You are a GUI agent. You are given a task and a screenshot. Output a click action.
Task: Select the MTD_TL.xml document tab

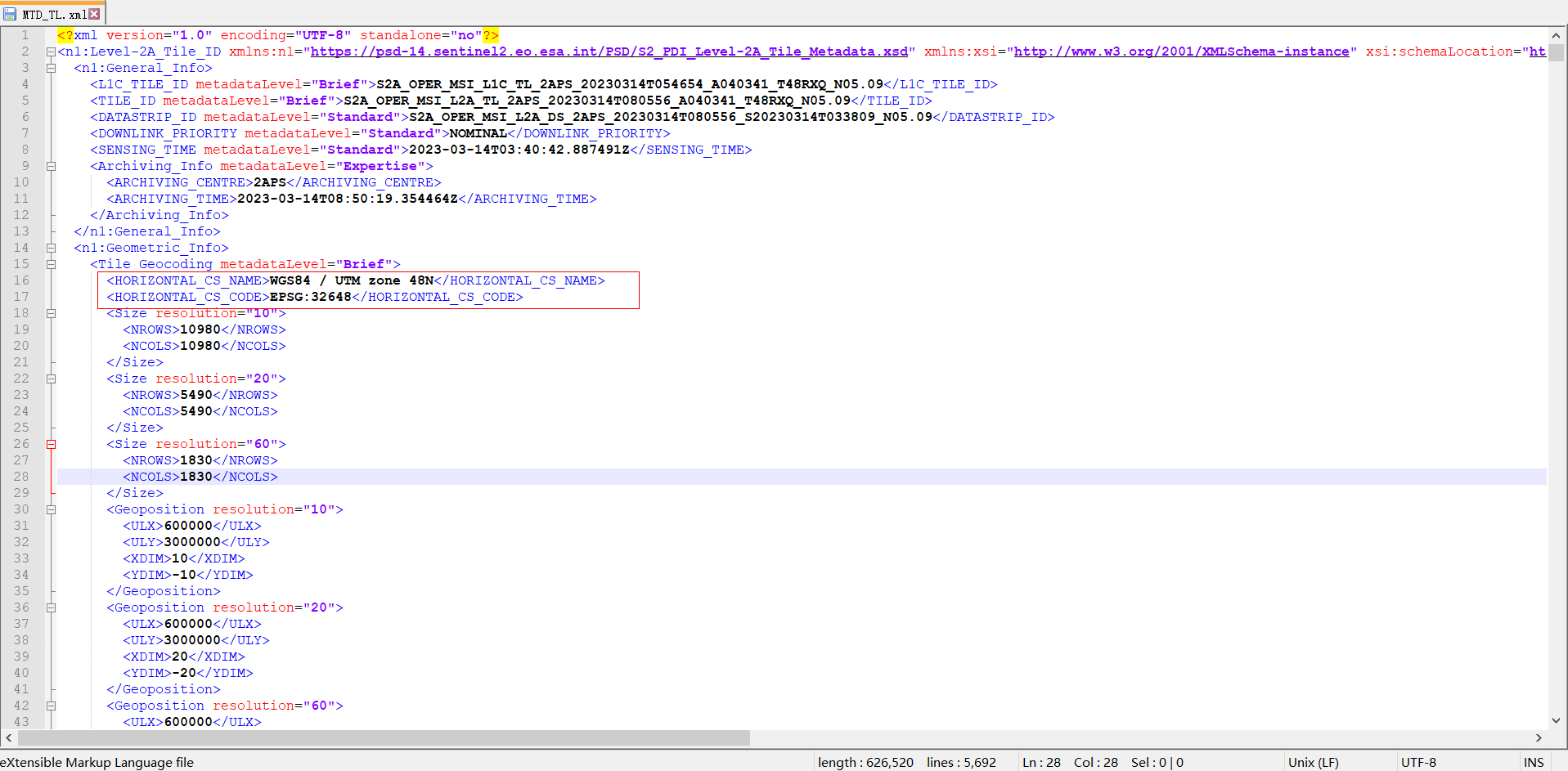52,14
